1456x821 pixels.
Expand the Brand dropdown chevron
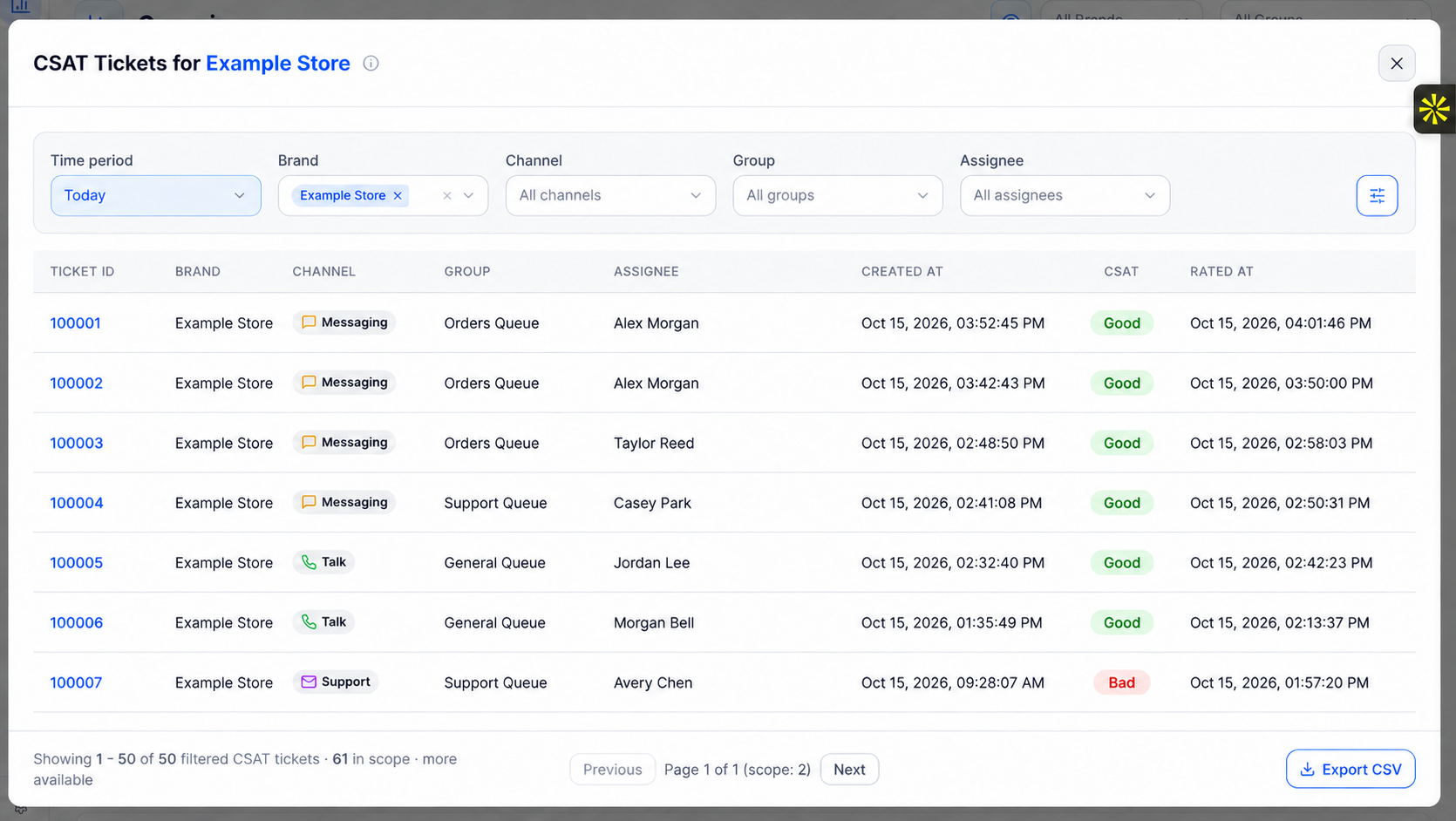(469, 195)
